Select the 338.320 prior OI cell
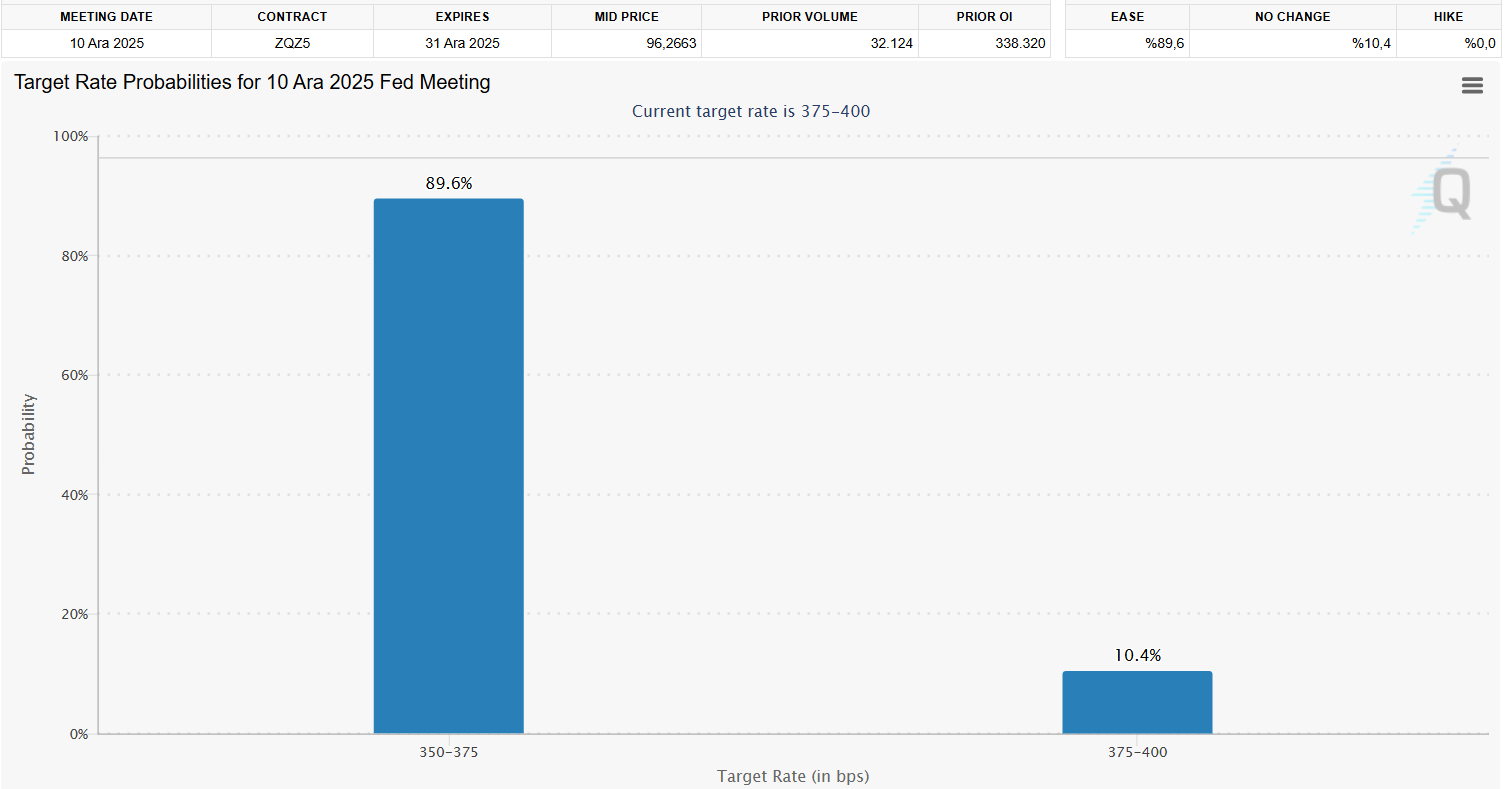The height and width of the screenshot is (789, 1510). (1017, 44)
